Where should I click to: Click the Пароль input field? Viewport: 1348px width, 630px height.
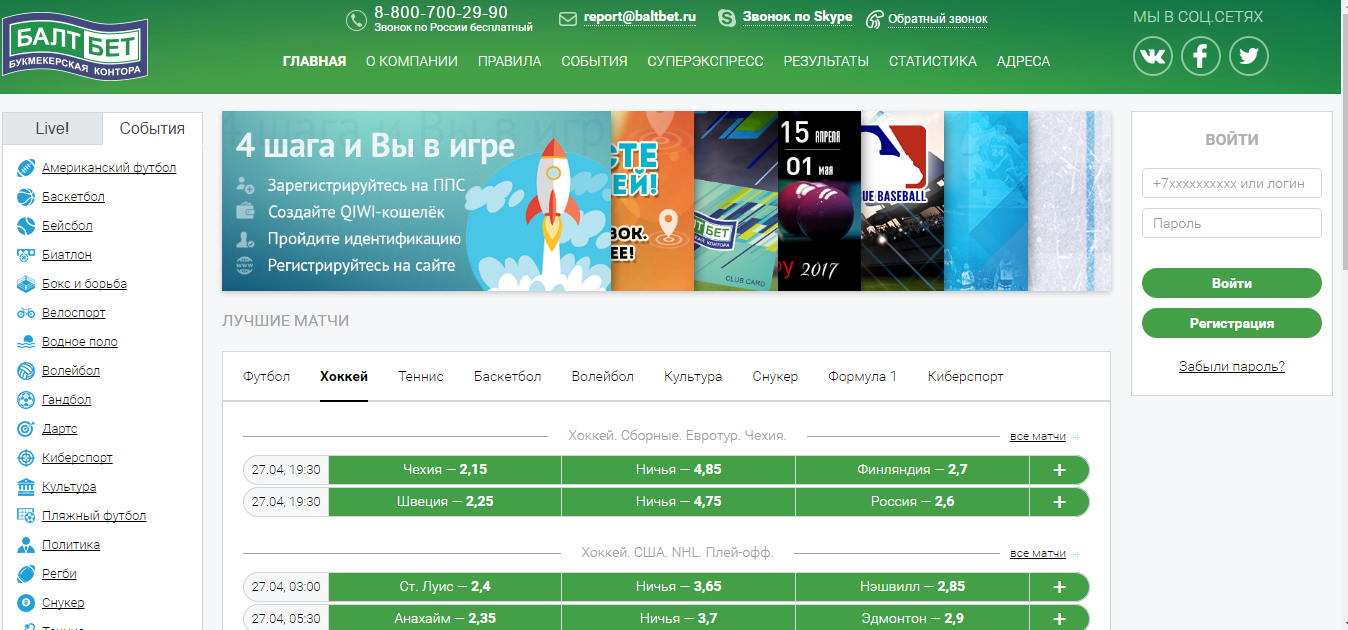[1231, 223]
